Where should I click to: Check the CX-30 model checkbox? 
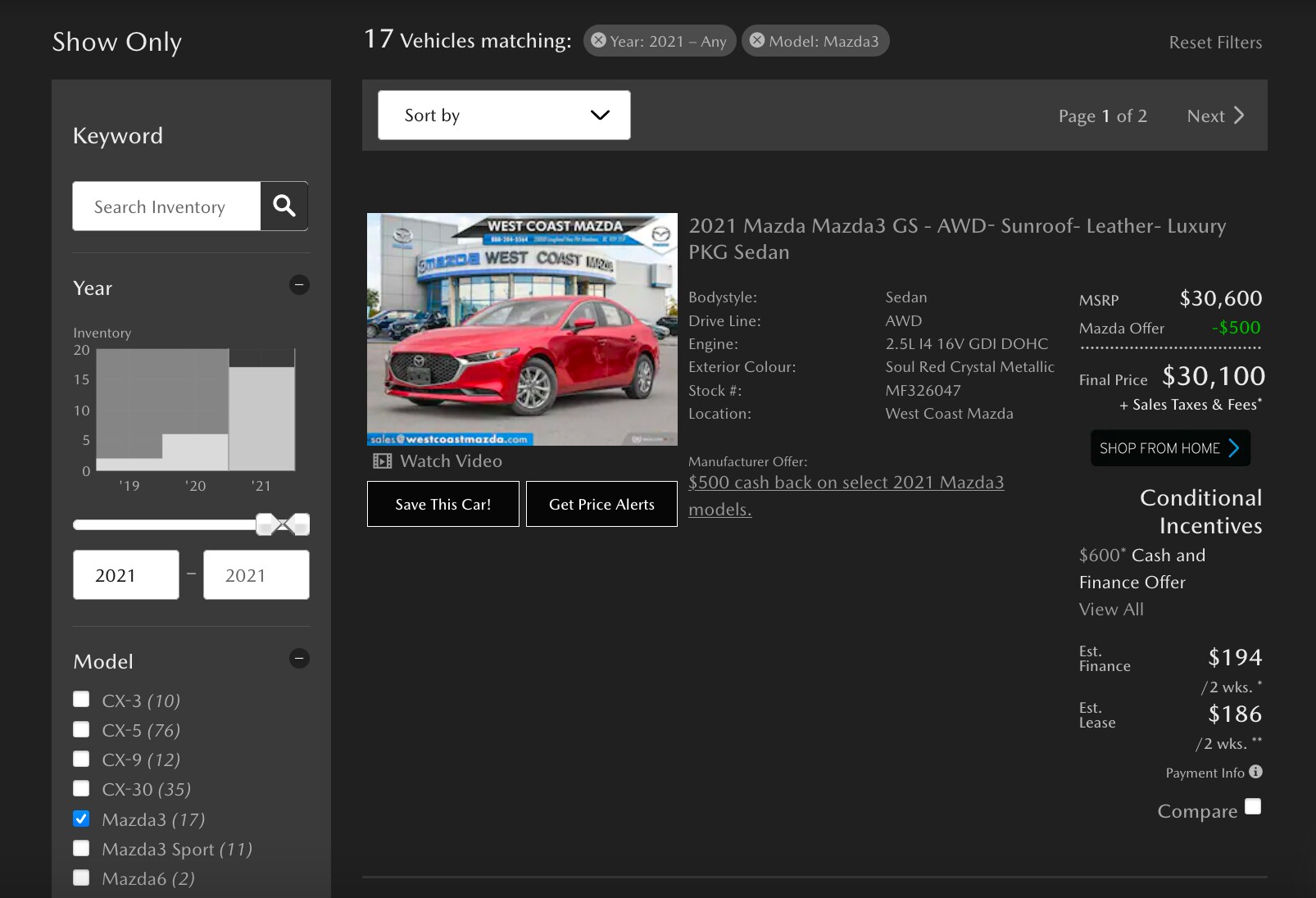(x=81, y=787)
